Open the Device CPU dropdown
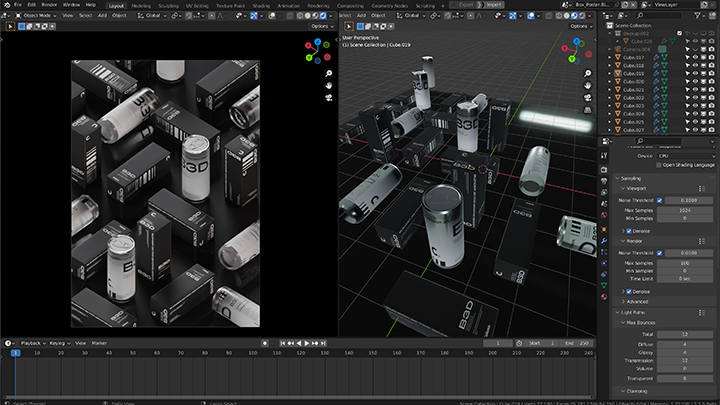 pyautogui.click(x=686, y=156)
